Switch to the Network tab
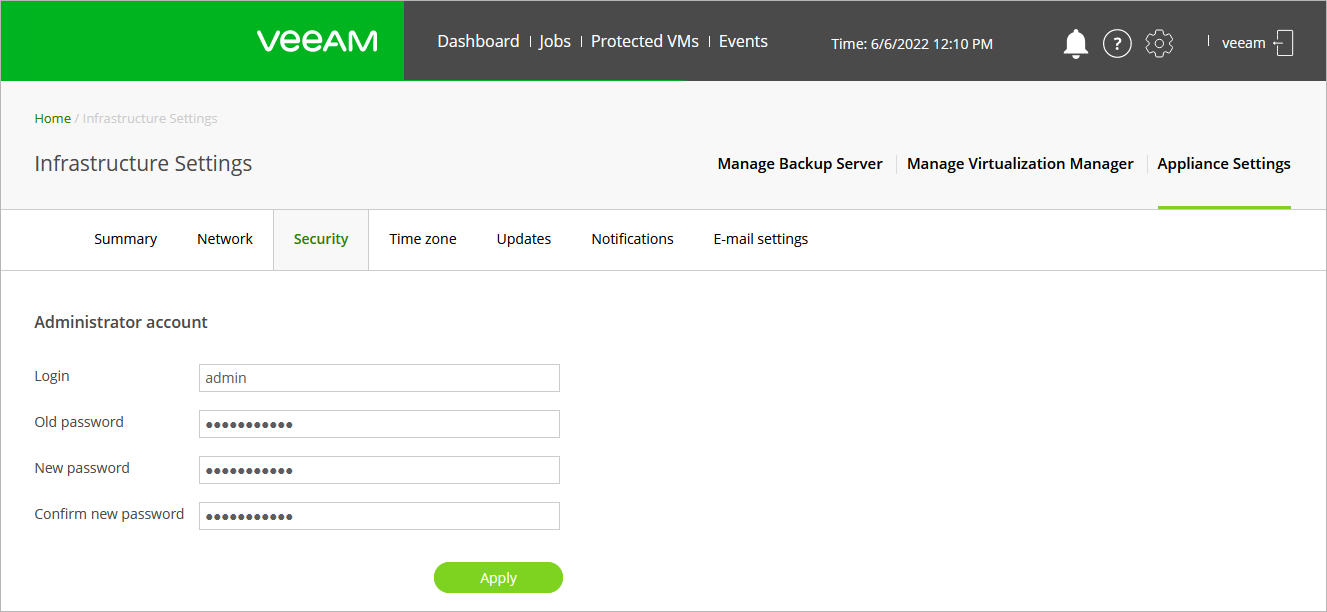The image size is (1327, 612). (225, 239)
